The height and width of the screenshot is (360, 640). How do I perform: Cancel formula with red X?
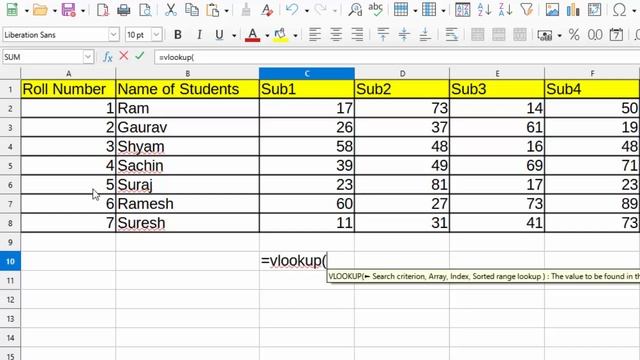tap(124, 56)
